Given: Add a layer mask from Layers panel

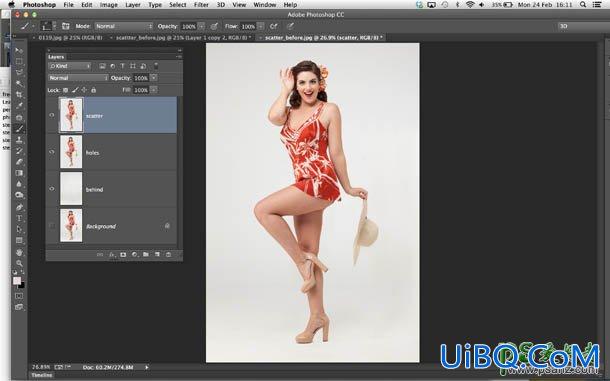Looking at the screenshot, I should (x=123, y=255).
